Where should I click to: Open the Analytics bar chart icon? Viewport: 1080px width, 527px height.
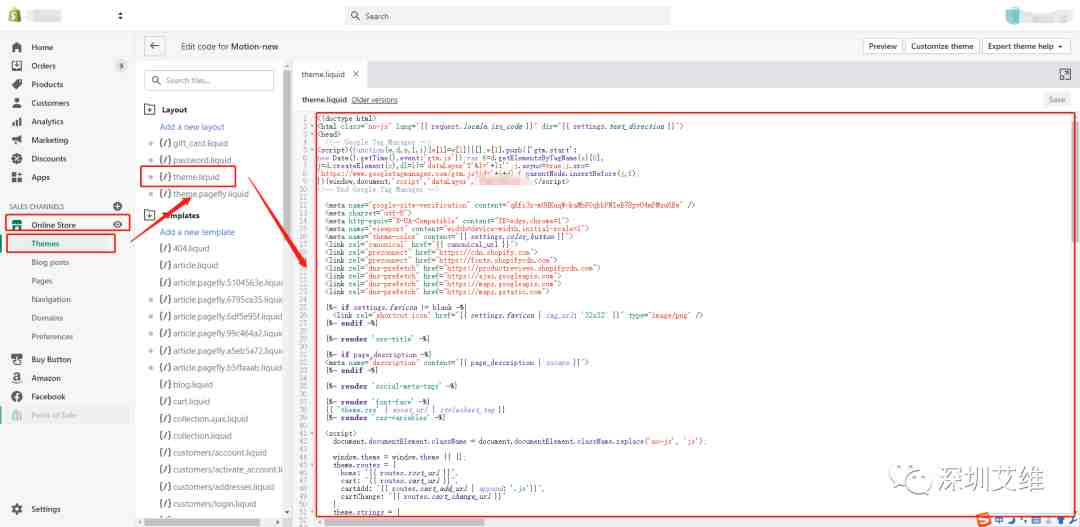[17, 122]
